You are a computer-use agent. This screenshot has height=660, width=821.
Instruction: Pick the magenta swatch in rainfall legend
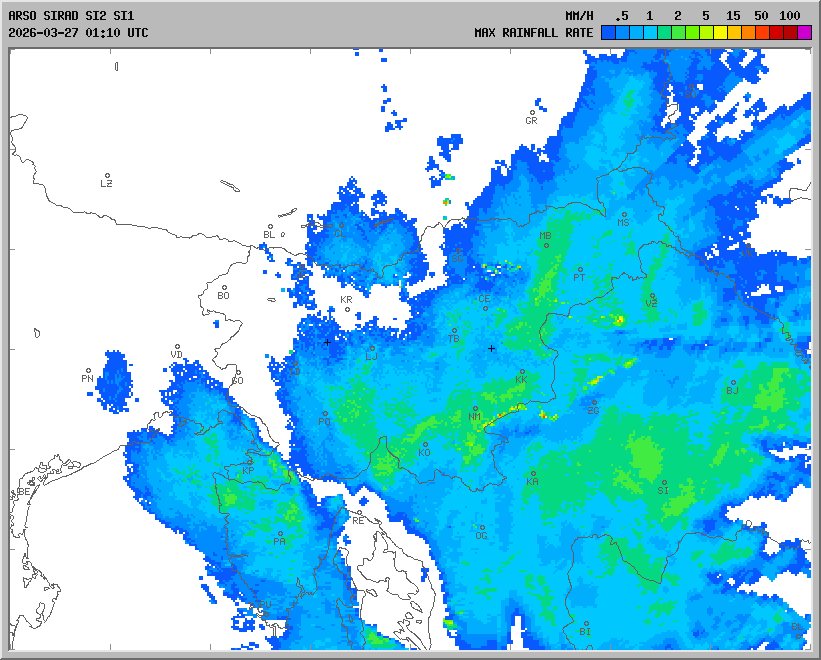[804, 32]
